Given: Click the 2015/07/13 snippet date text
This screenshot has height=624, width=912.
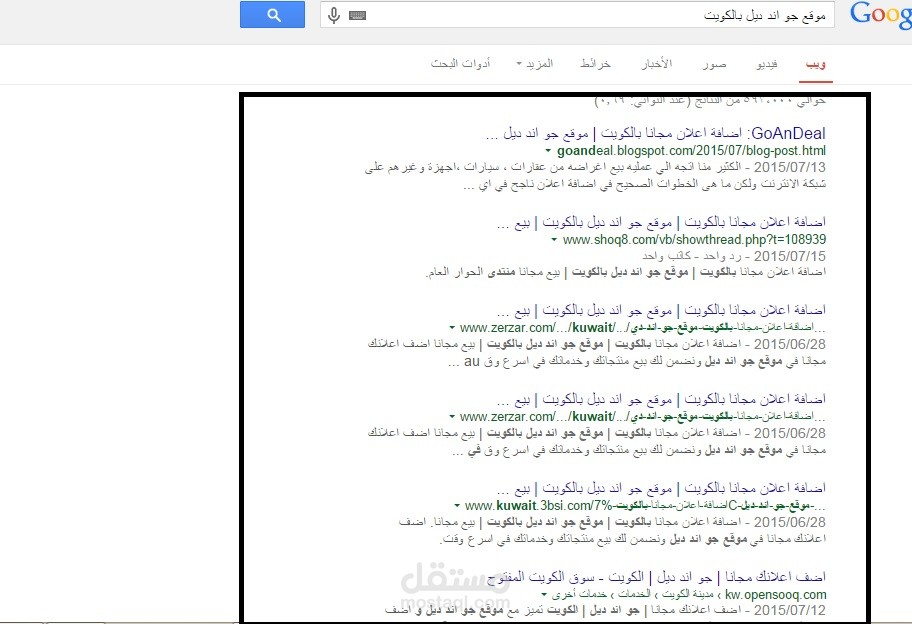Looking at the screenshot, I should [x=789, y=167].
